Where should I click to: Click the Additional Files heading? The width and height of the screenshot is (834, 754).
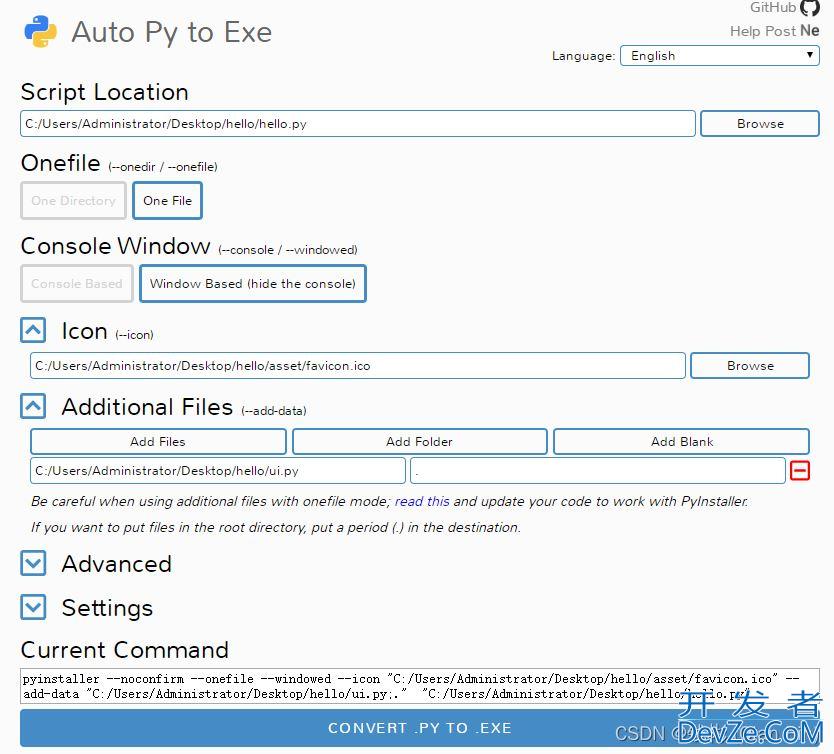coord(147,407)
